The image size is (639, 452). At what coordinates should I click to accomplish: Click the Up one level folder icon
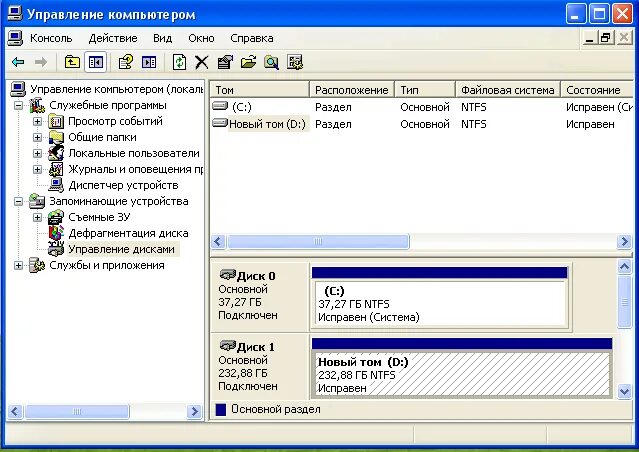click(x=72, y=62)
